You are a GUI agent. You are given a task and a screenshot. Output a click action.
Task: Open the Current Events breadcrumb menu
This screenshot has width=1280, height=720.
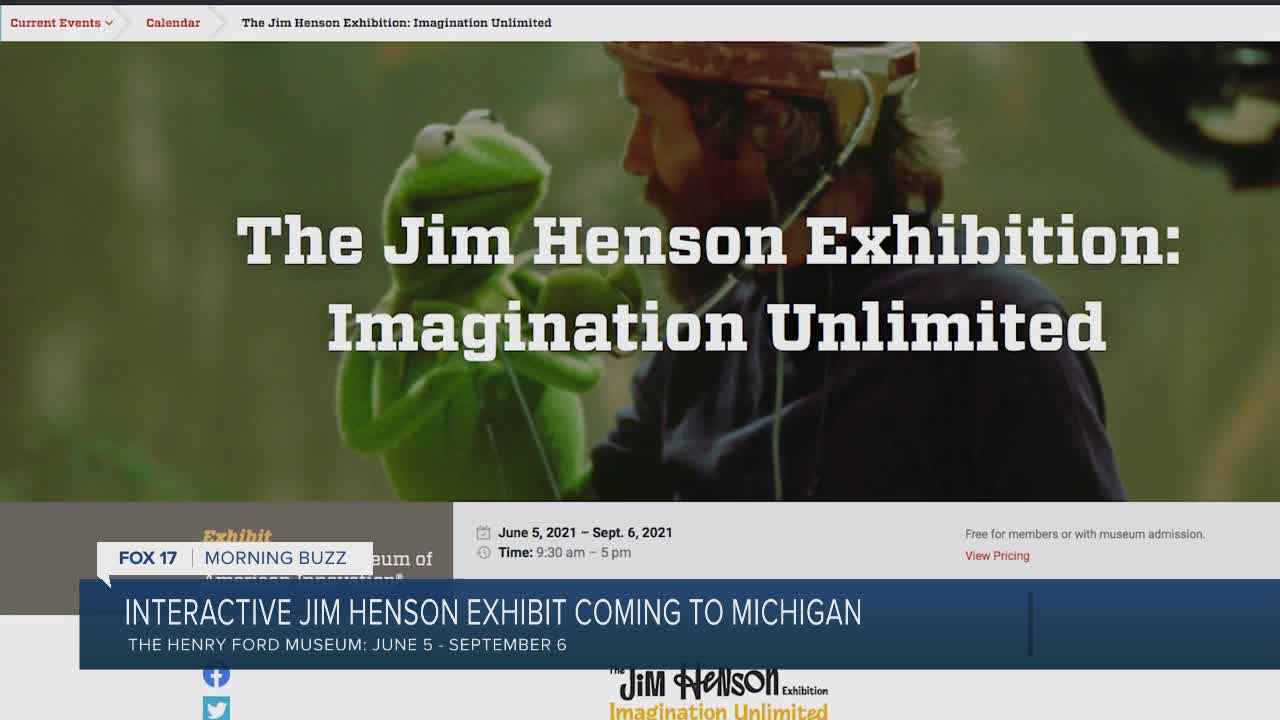pyautogui.click(x=55, y=23)
